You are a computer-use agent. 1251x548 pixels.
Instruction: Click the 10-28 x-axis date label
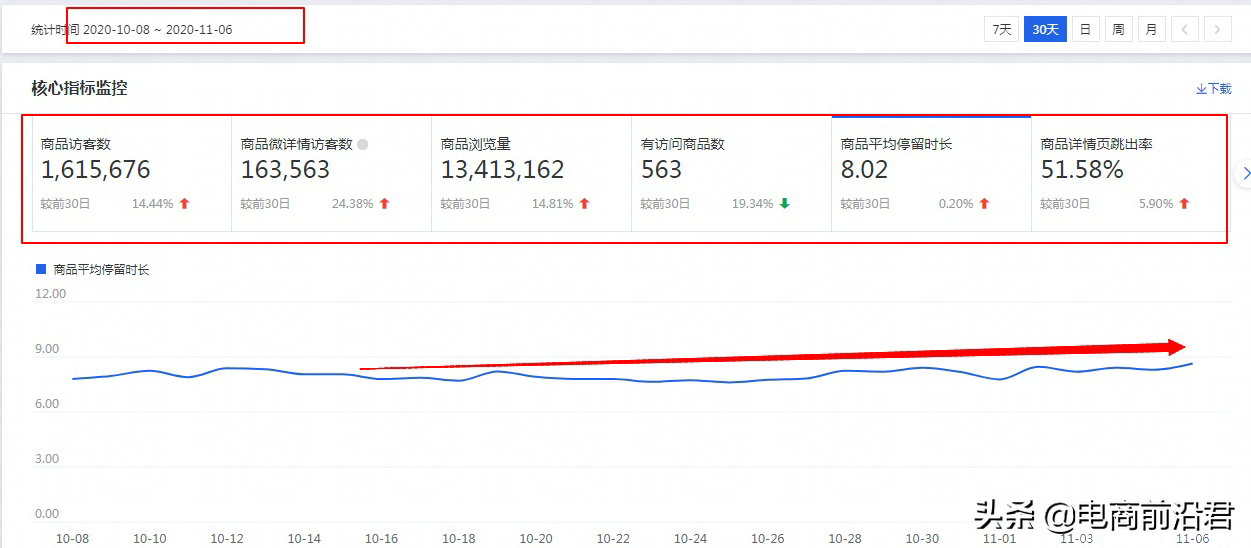coord(845,538)
